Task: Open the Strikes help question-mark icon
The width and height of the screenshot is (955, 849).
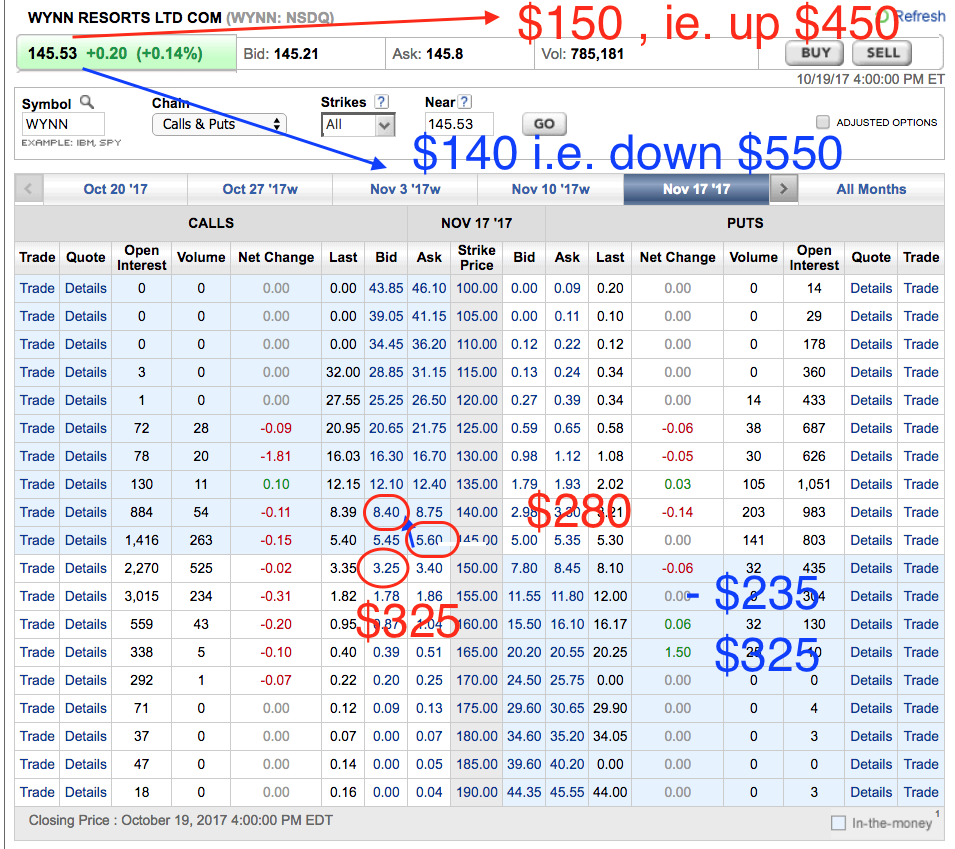Action: point(381,102)
